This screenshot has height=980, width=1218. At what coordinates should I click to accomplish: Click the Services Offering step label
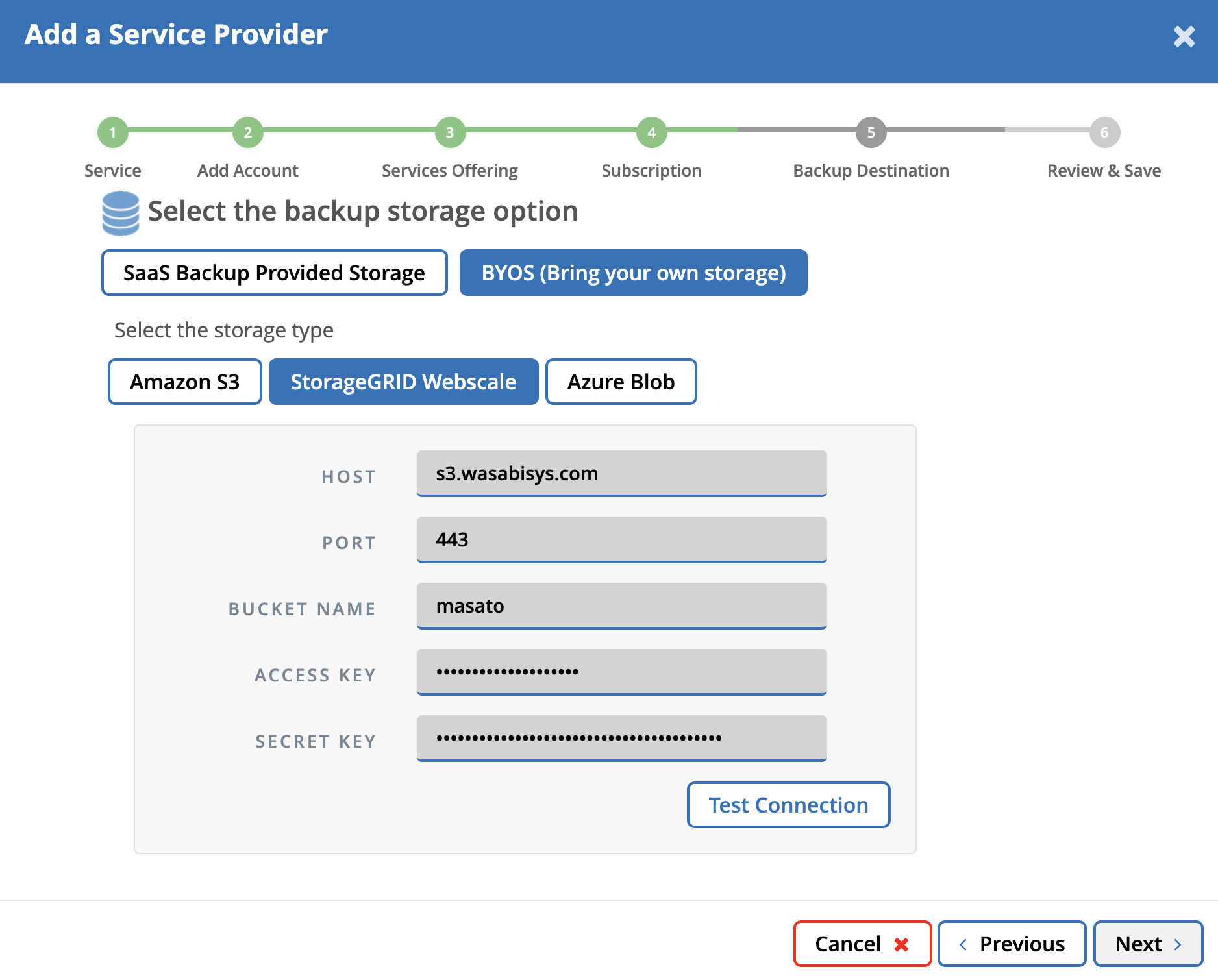pos(450,171)
